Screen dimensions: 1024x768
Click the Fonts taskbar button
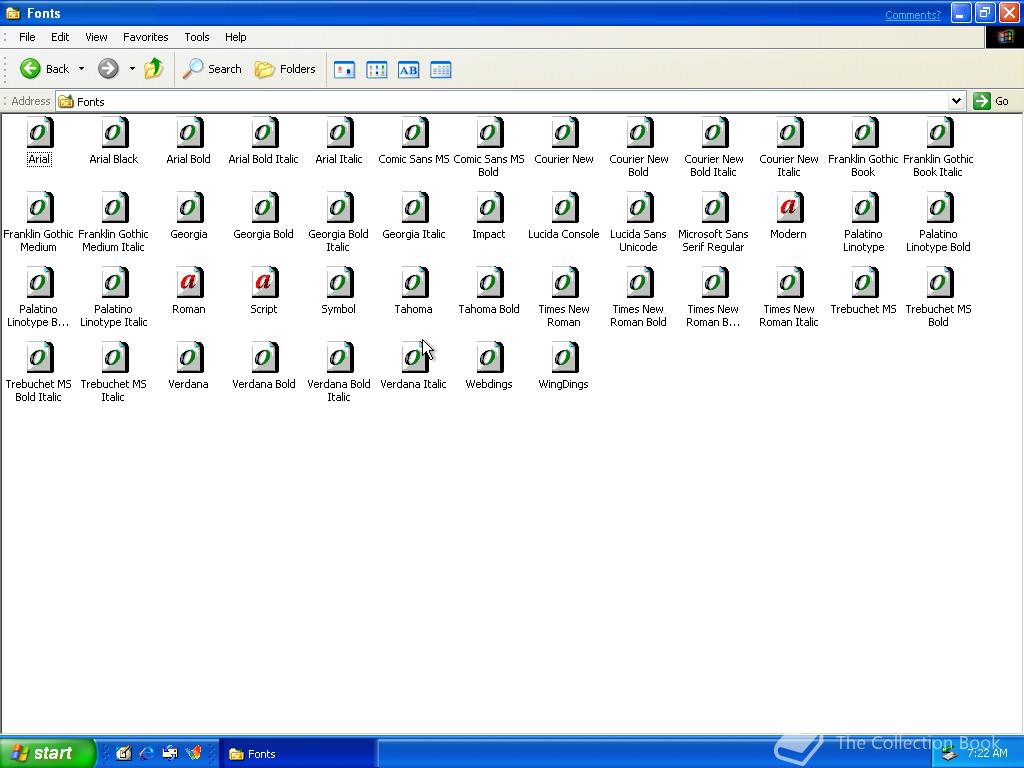tap(297, 754)
